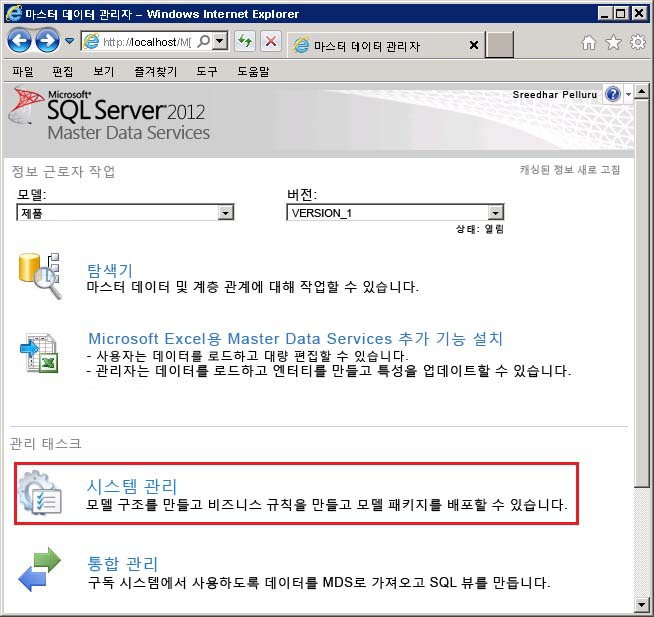Open the 탐색기 link
Screen dimensions: 654x617
pos(110,271)
